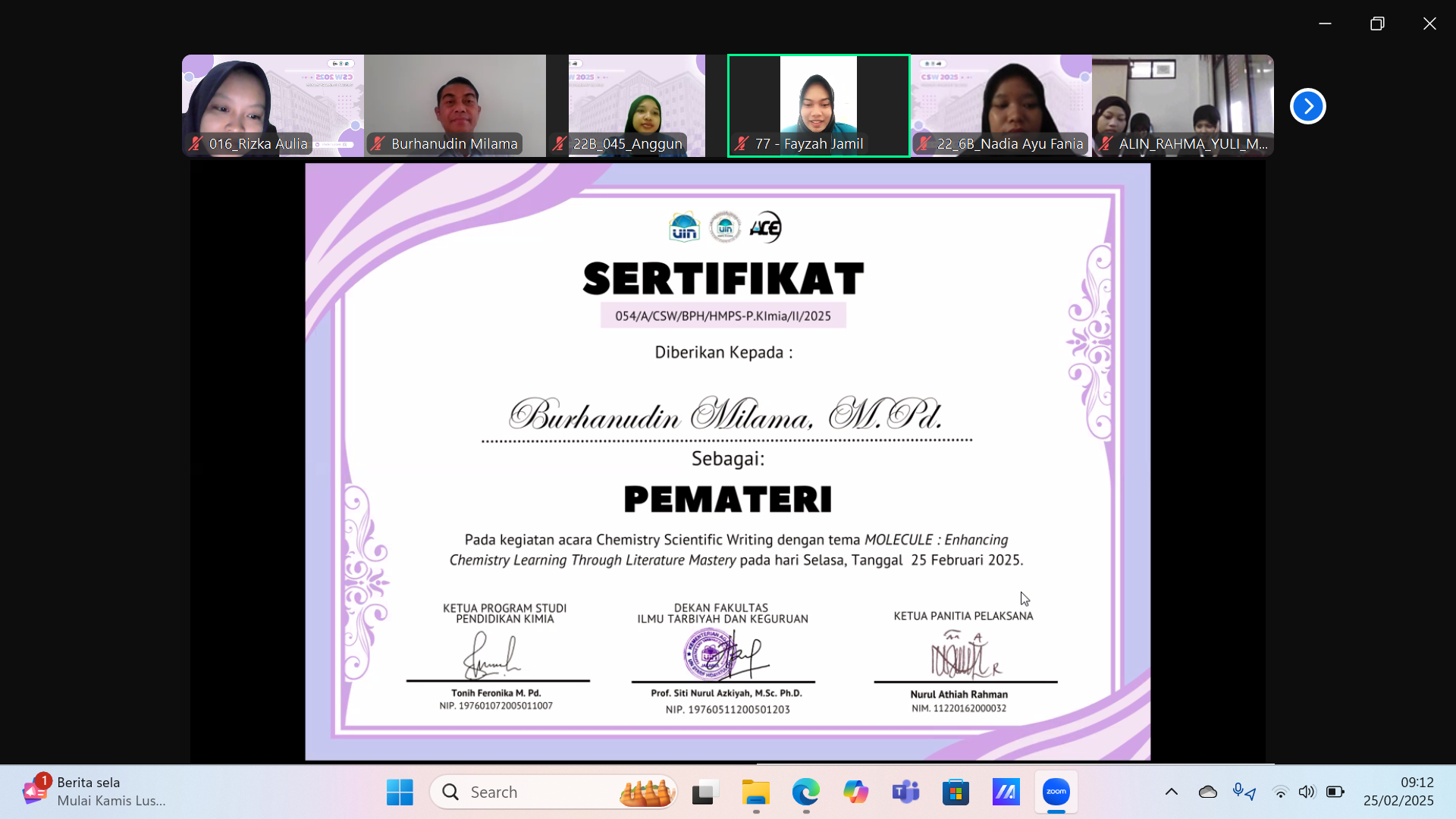
Task: Open OneDrive cloud tray icon
Action: coord(1208,792)
